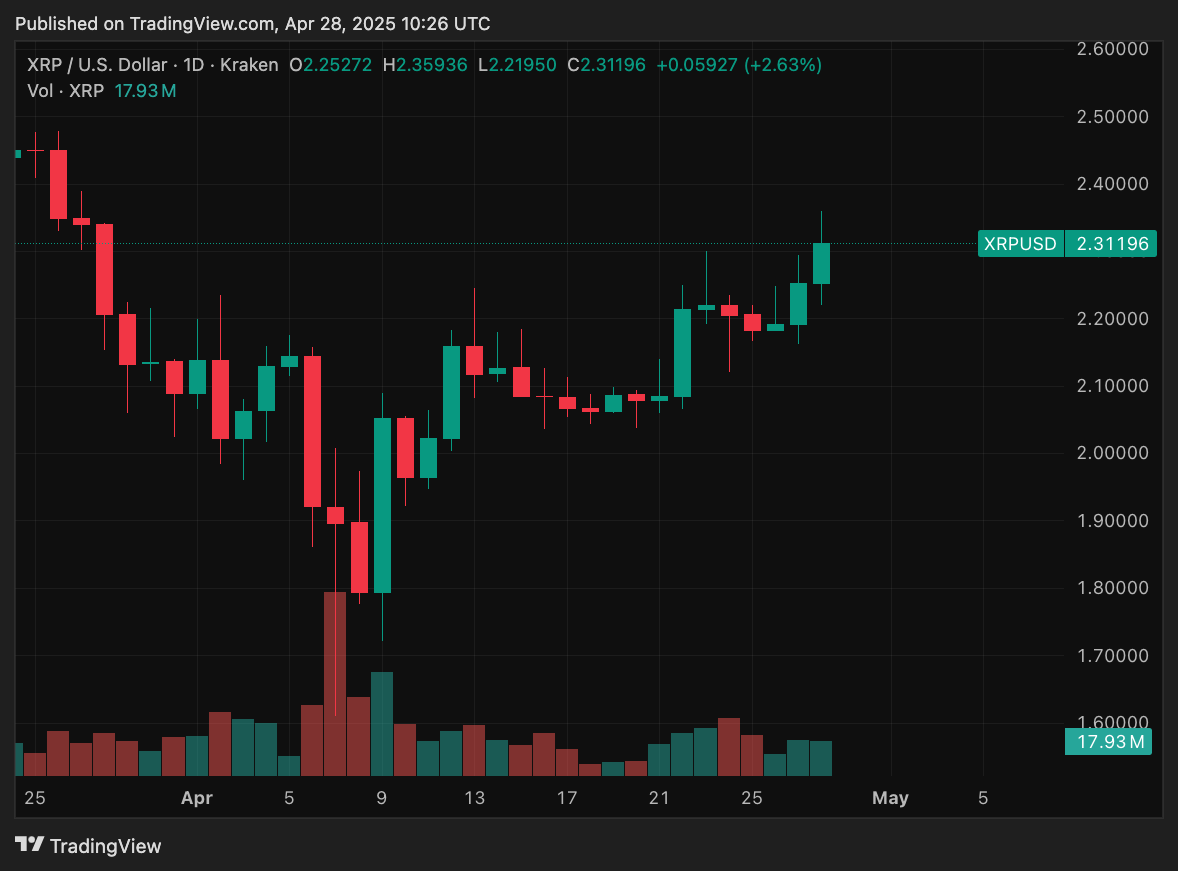Open the XRP / U.S. Dollar symbol title
Screen dimensions: 1178x871
[96, 65]
